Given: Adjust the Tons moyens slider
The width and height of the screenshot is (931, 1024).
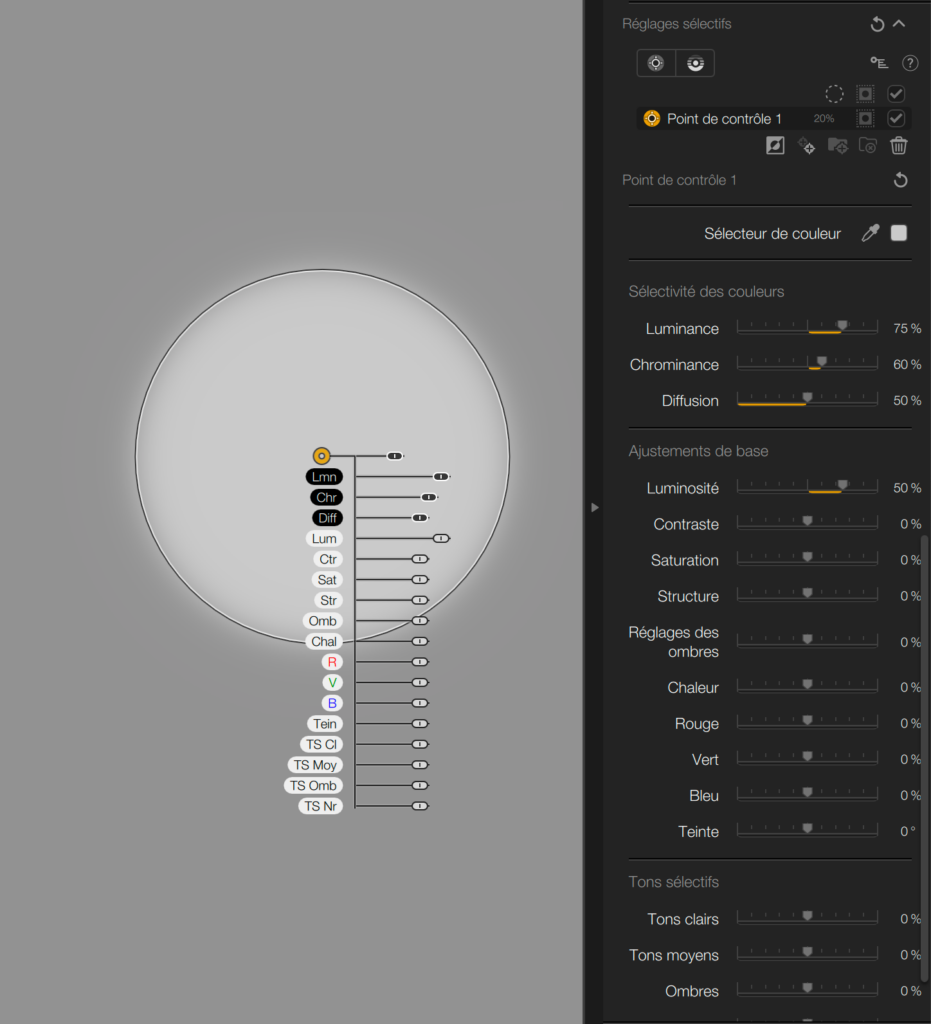Looking at the screenshot, I should click(808, 954).
